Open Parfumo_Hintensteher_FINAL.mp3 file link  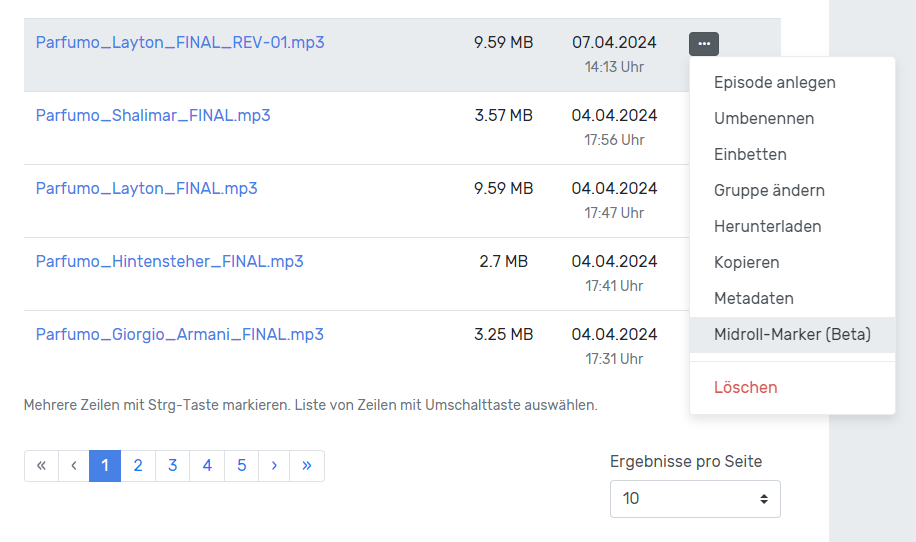169,261
